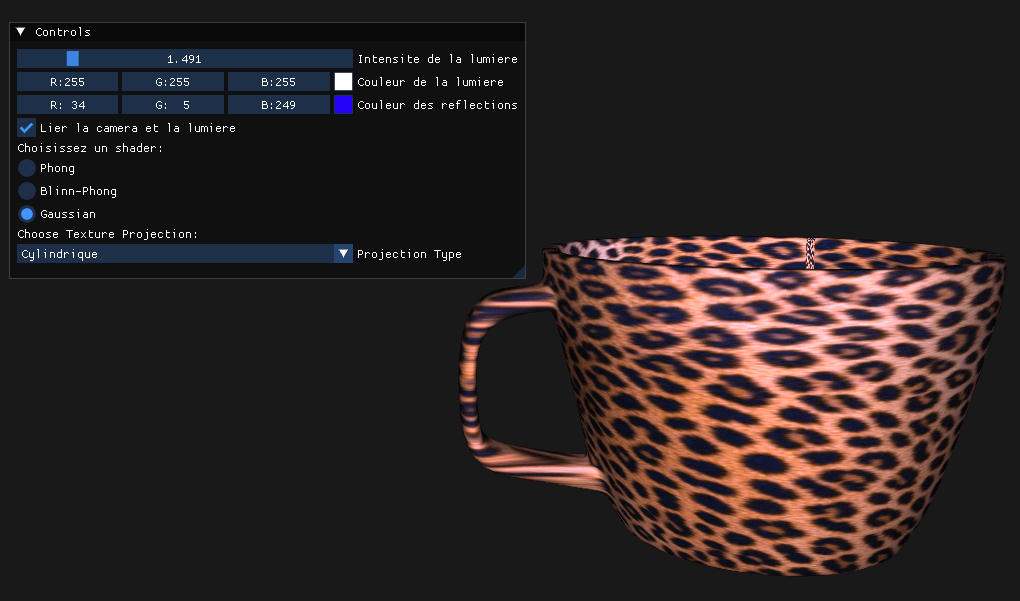Screen dimensions: 1020x601
Task: Click the G:255 light color field
Action: coord(172,82)
